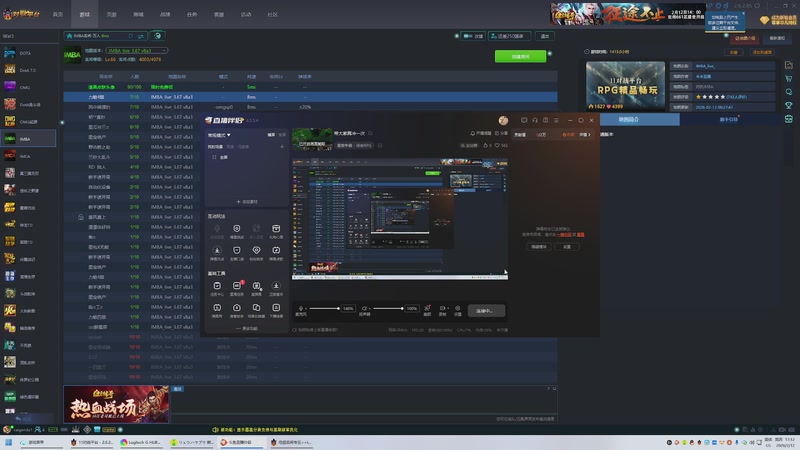800x450 pixels.
Task: Click the RPG精品畅玩 map thumbnail
Action: click(625, 85)
